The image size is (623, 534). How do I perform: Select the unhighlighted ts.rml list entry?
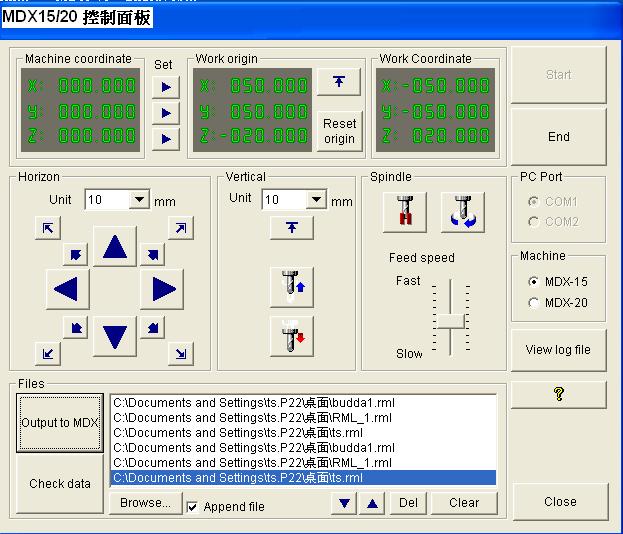[303, 433]
